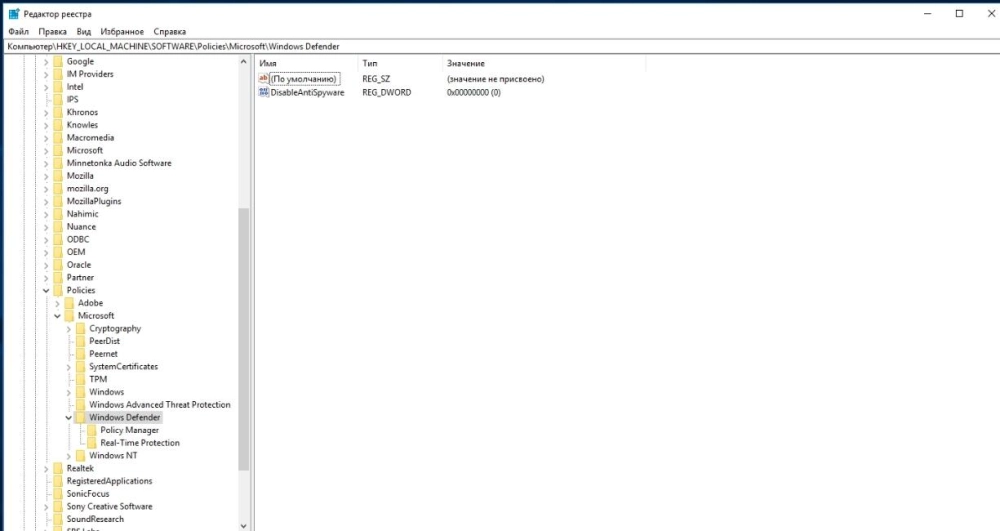Viewport: 1000px width, 531px height.
Task: Collapse the Windows Defender key
Action: [68, 418]
